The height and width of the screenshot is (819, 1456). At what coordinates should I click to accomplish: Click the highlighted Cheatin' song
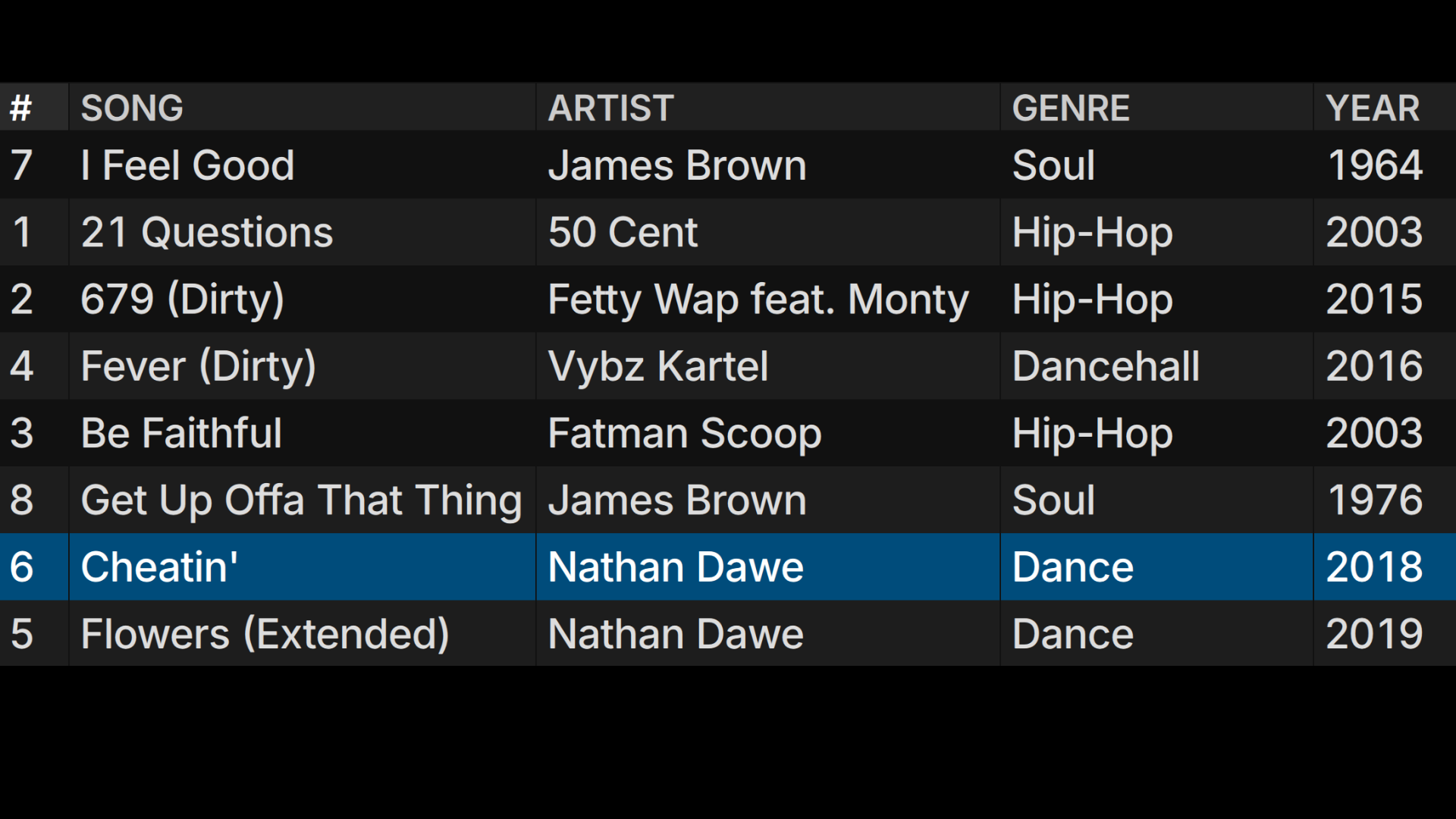pyautogui.click(x=159, y=566)
